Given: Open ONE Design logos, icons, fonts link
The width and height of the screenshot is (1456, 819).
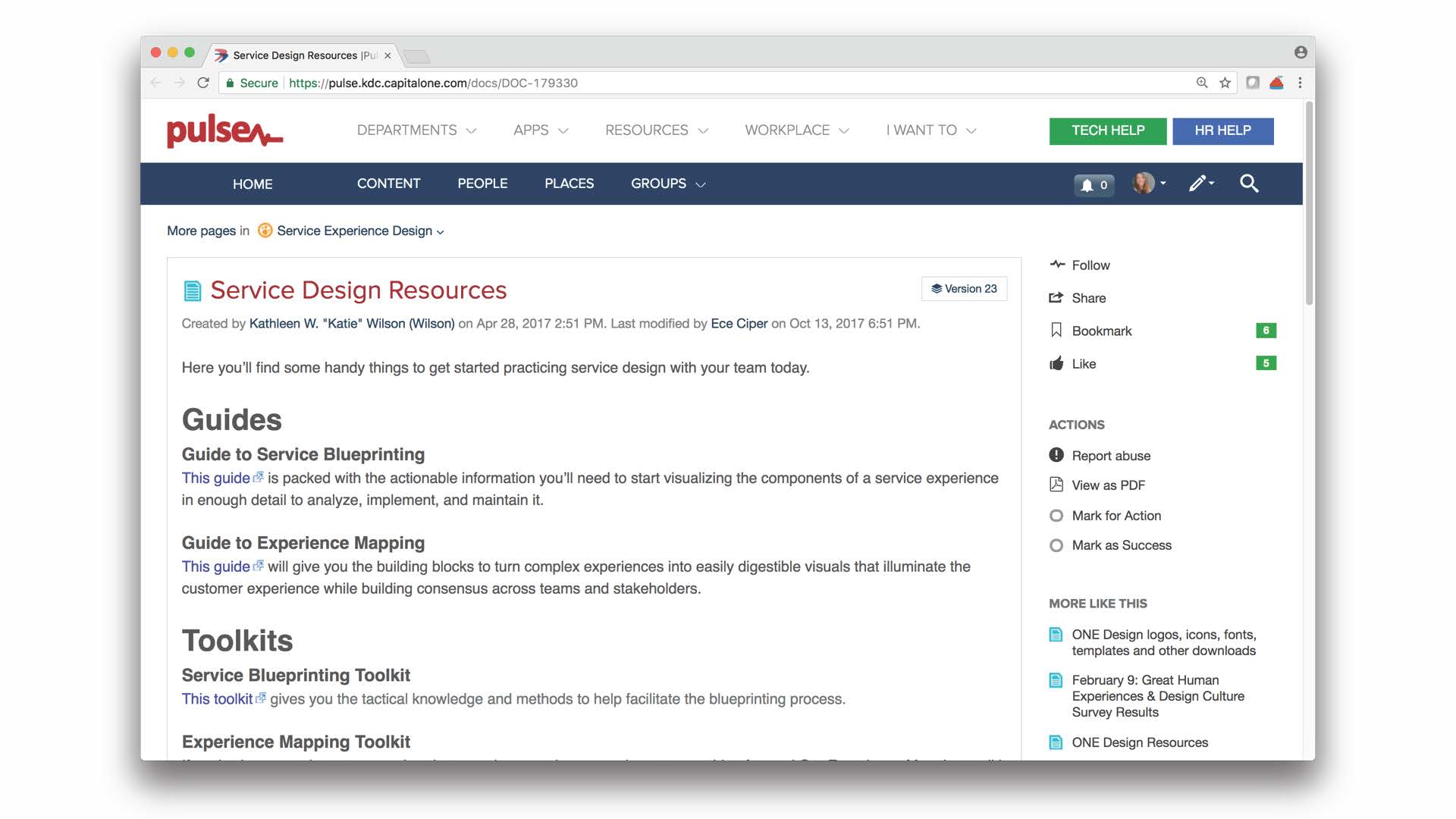Looking at the screenshot, I should [1163, 642].
